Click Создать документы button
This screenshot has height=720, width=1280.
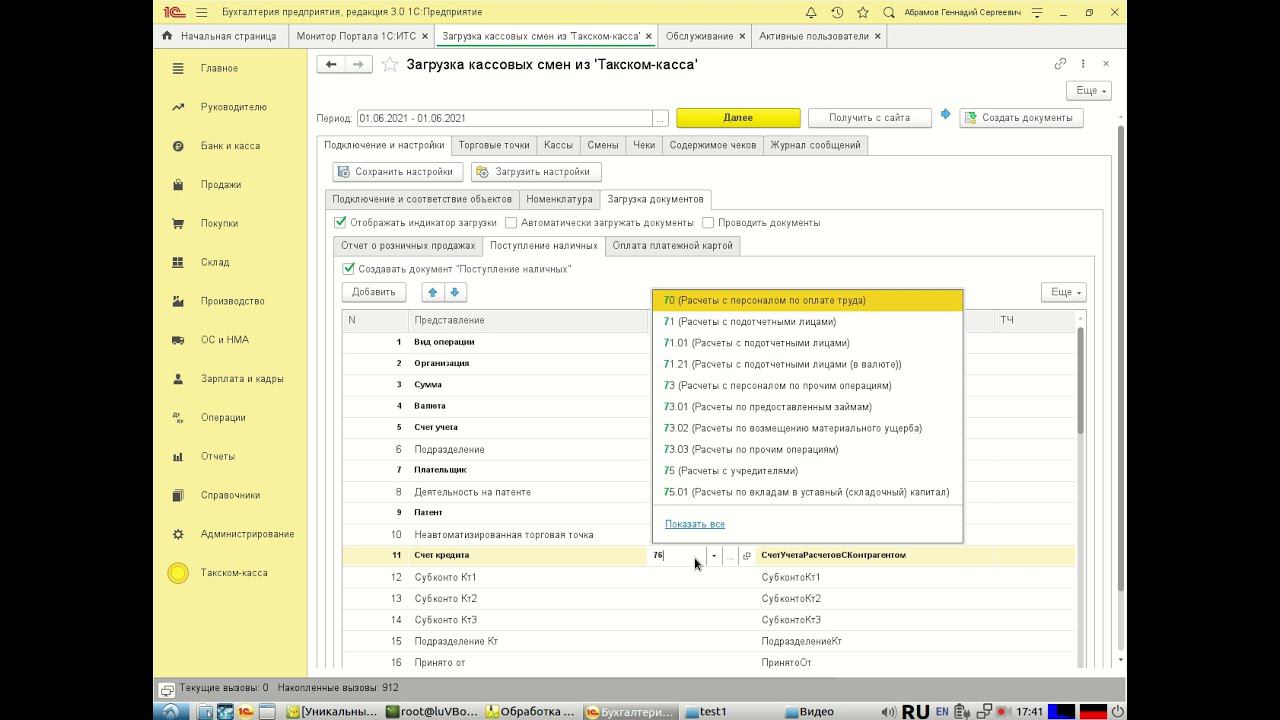pyautogui.click(x=1021, y=118)
